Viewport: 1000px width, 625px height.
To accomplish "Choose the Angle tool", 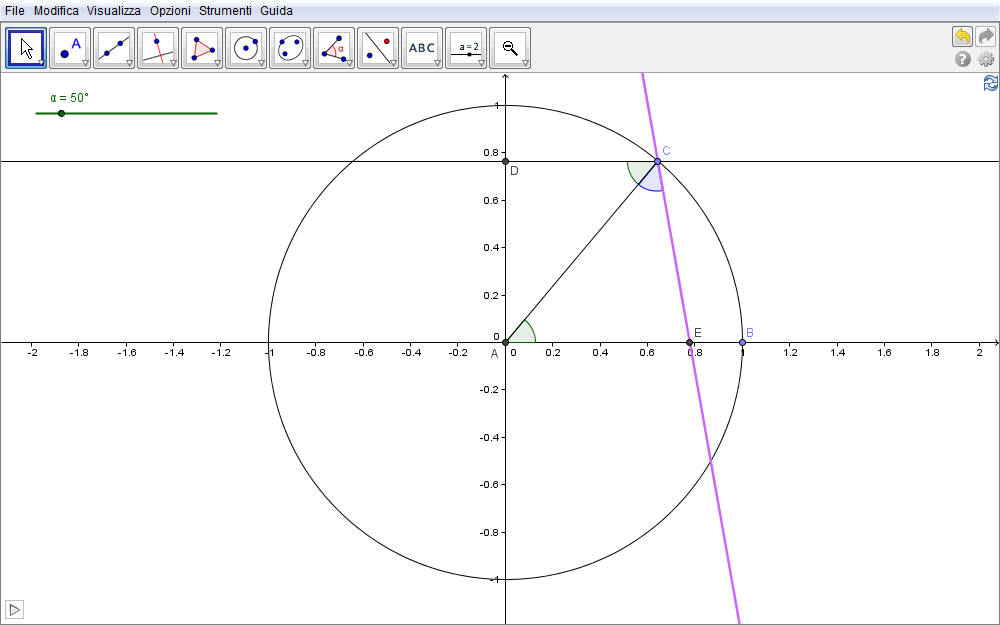I will pyautogui.click(x=334, y=48).
